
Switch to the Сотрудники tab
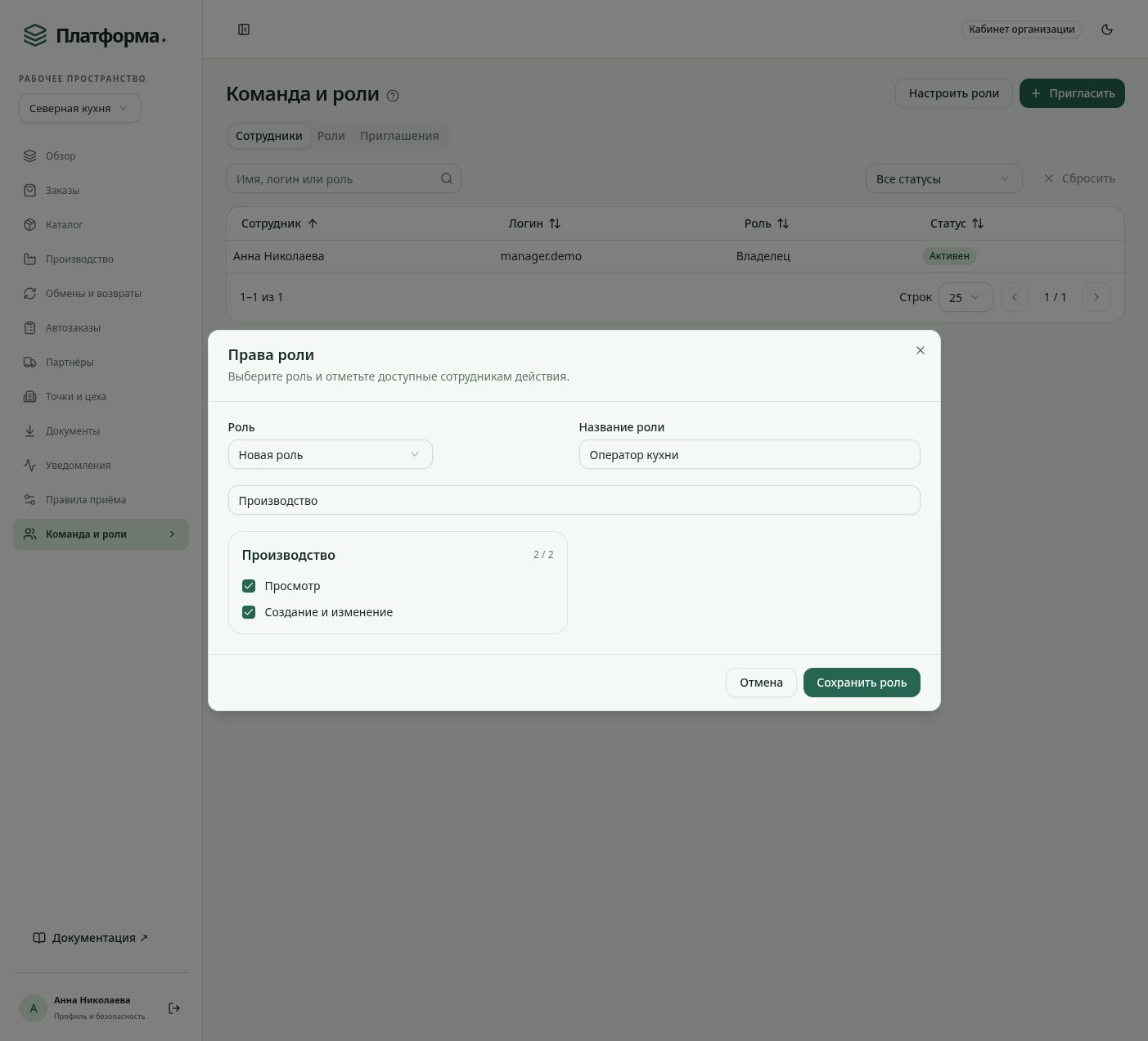[268, 136]
